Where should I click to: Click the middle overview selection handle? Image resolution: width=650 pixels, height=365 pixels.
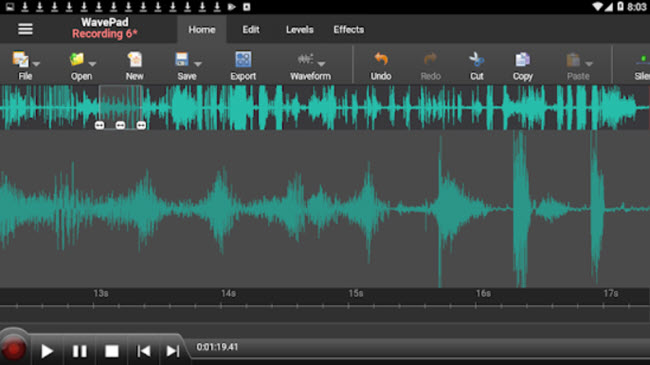tap(120, 125)
